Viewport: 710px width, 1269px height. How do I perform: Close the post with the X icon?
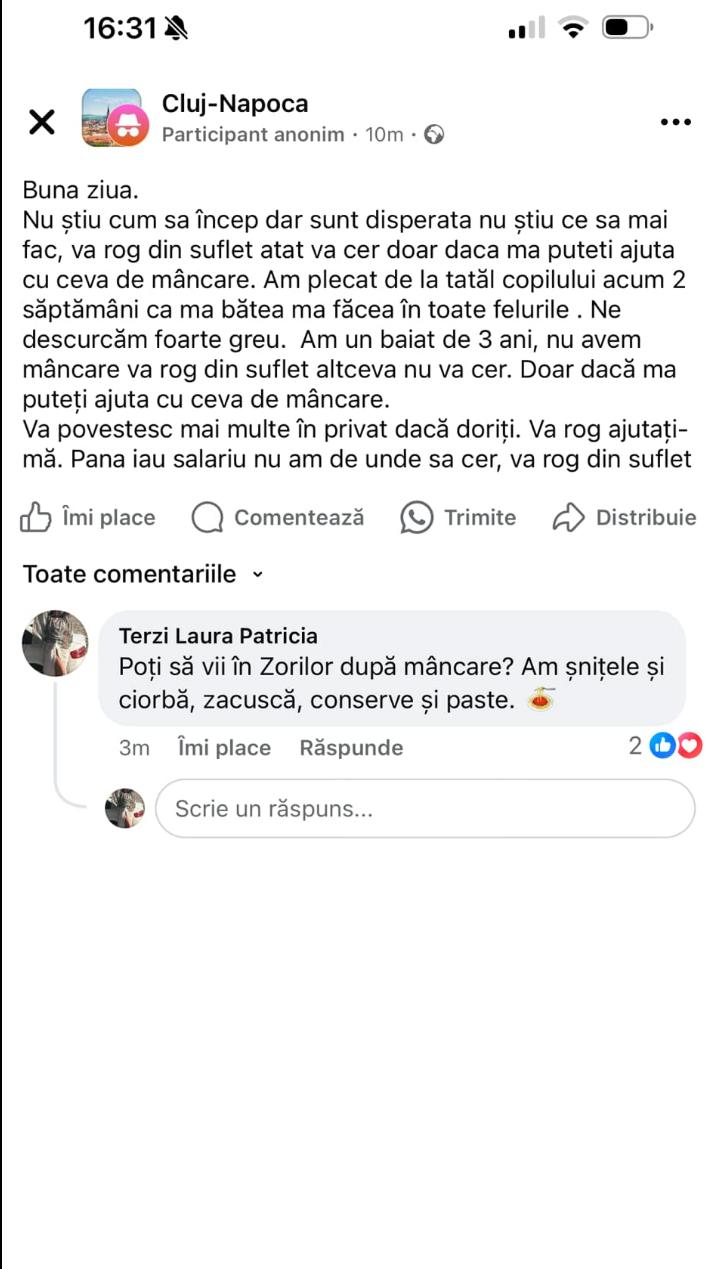(x=42, y=122)
